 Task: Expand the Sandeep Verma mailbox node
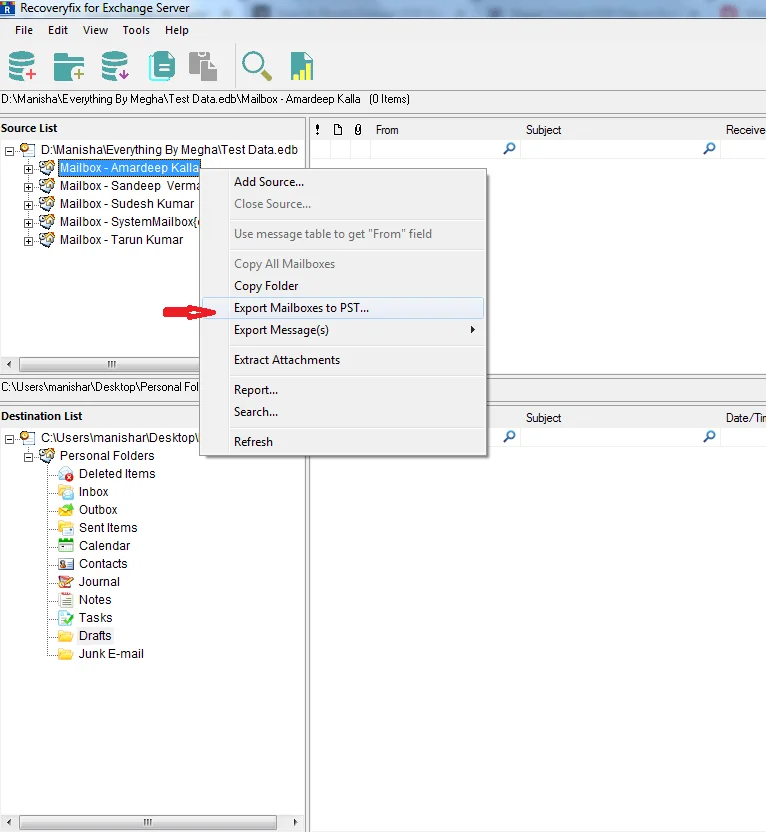(x=28, y=187)
